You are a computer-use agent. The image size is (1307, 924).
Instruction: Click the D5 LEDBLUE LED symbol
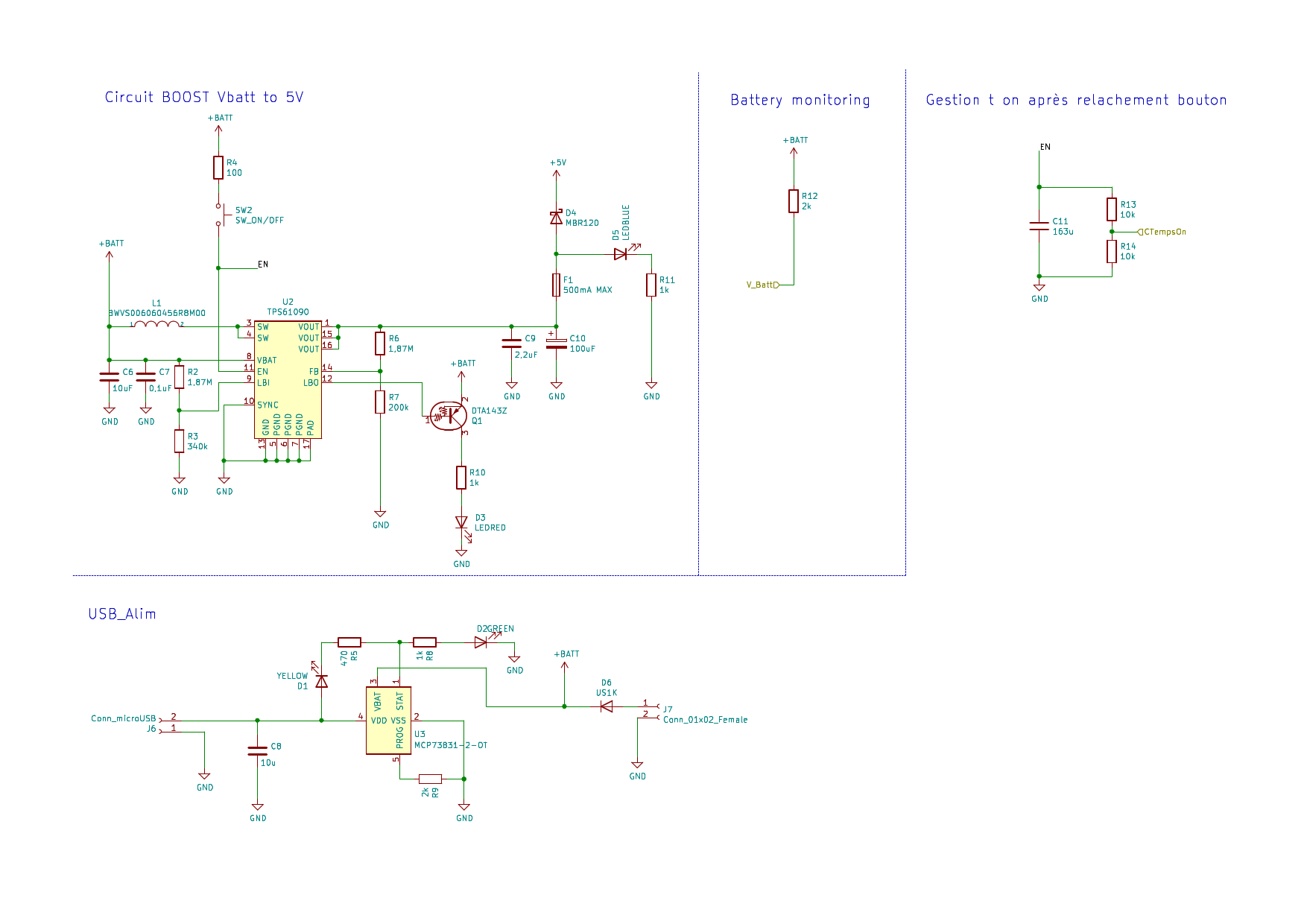click(621, 254)
